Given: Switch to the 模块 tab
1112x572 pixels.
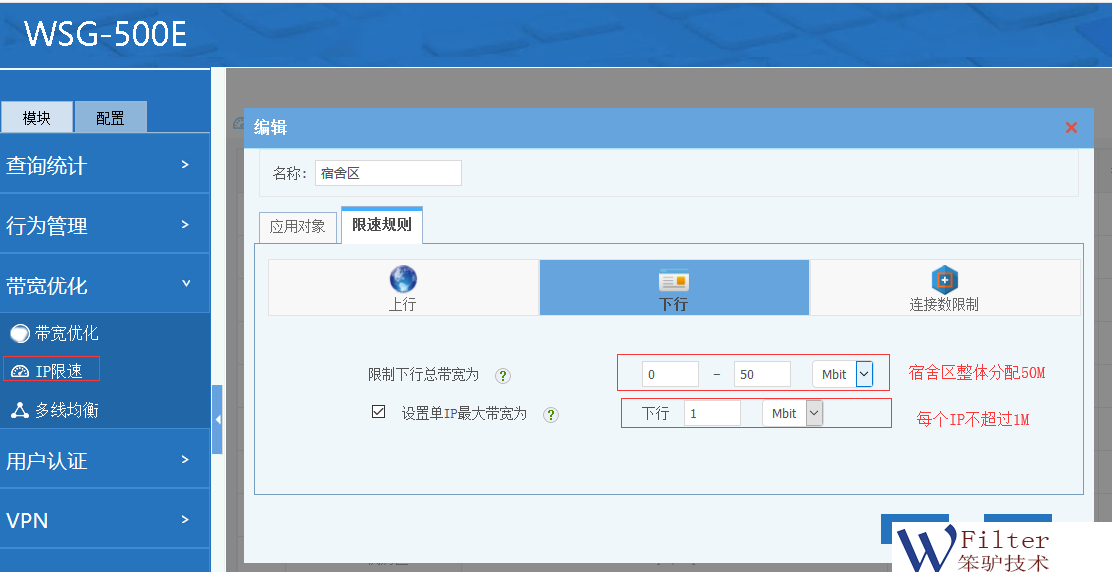Looking at the screenshot, I should coord(37,118).
